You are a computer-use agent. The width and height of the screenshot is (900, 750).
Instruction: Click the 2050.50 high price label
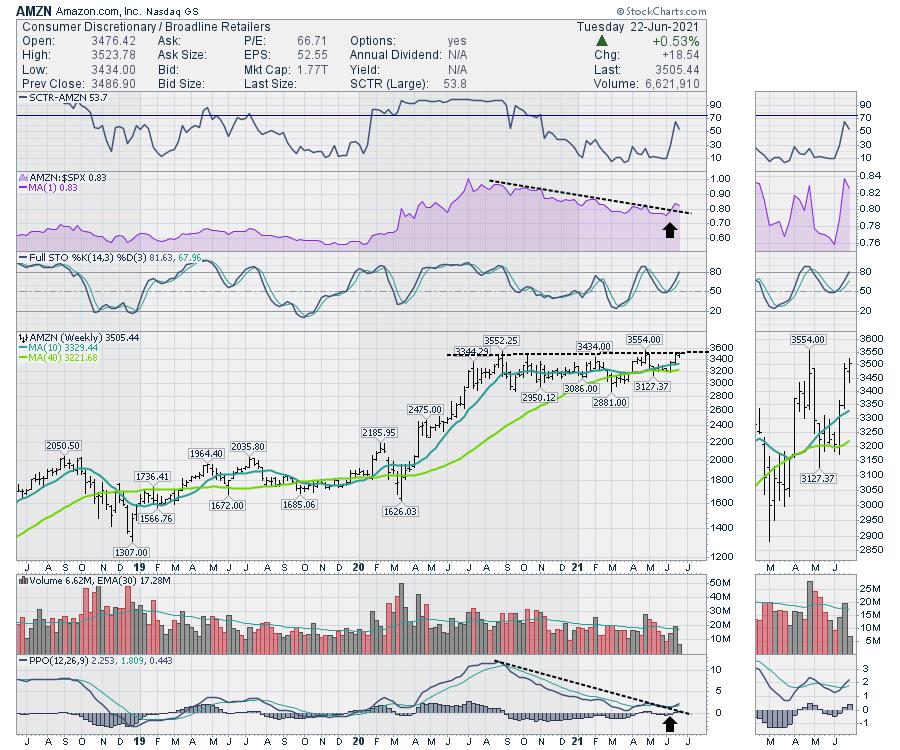click(x=63, y=445)
